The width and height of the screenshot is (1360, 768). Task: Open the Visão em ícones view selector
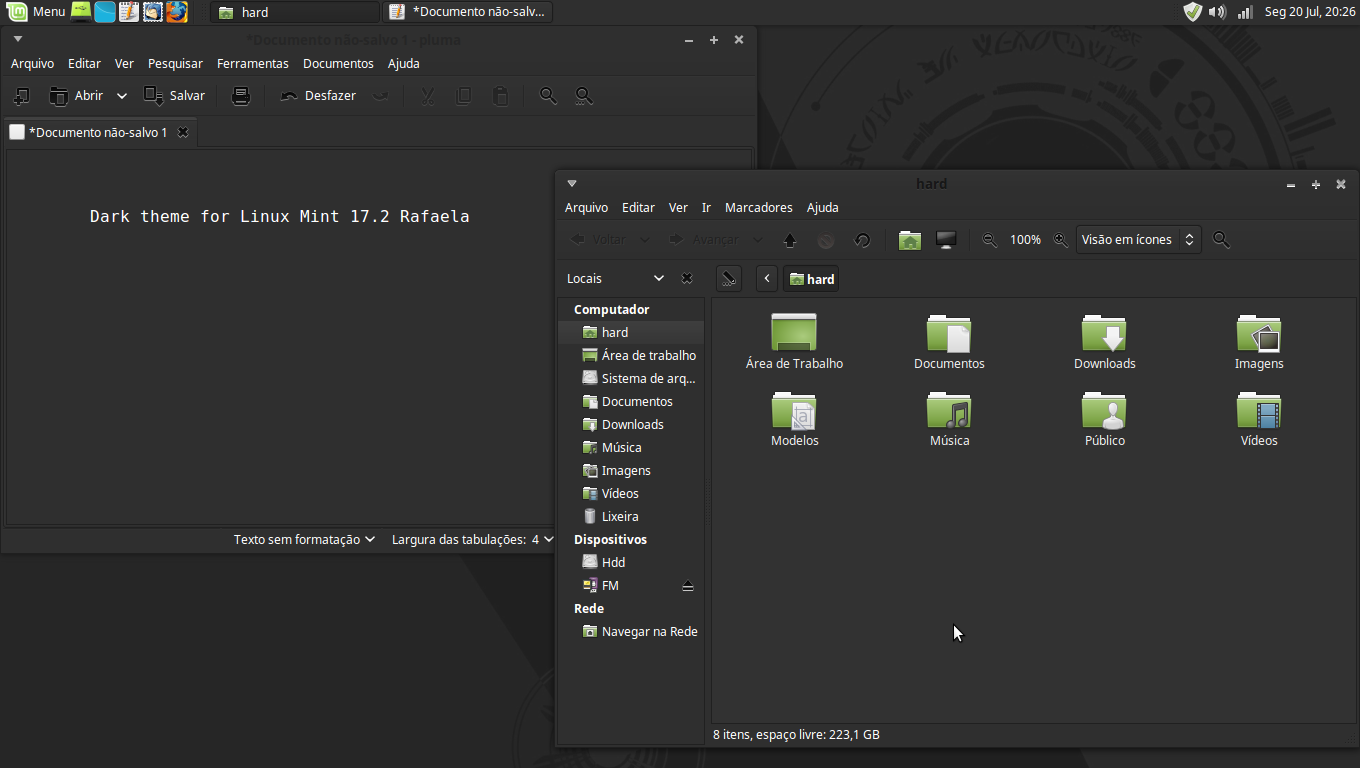click(x=1138, y=240)
